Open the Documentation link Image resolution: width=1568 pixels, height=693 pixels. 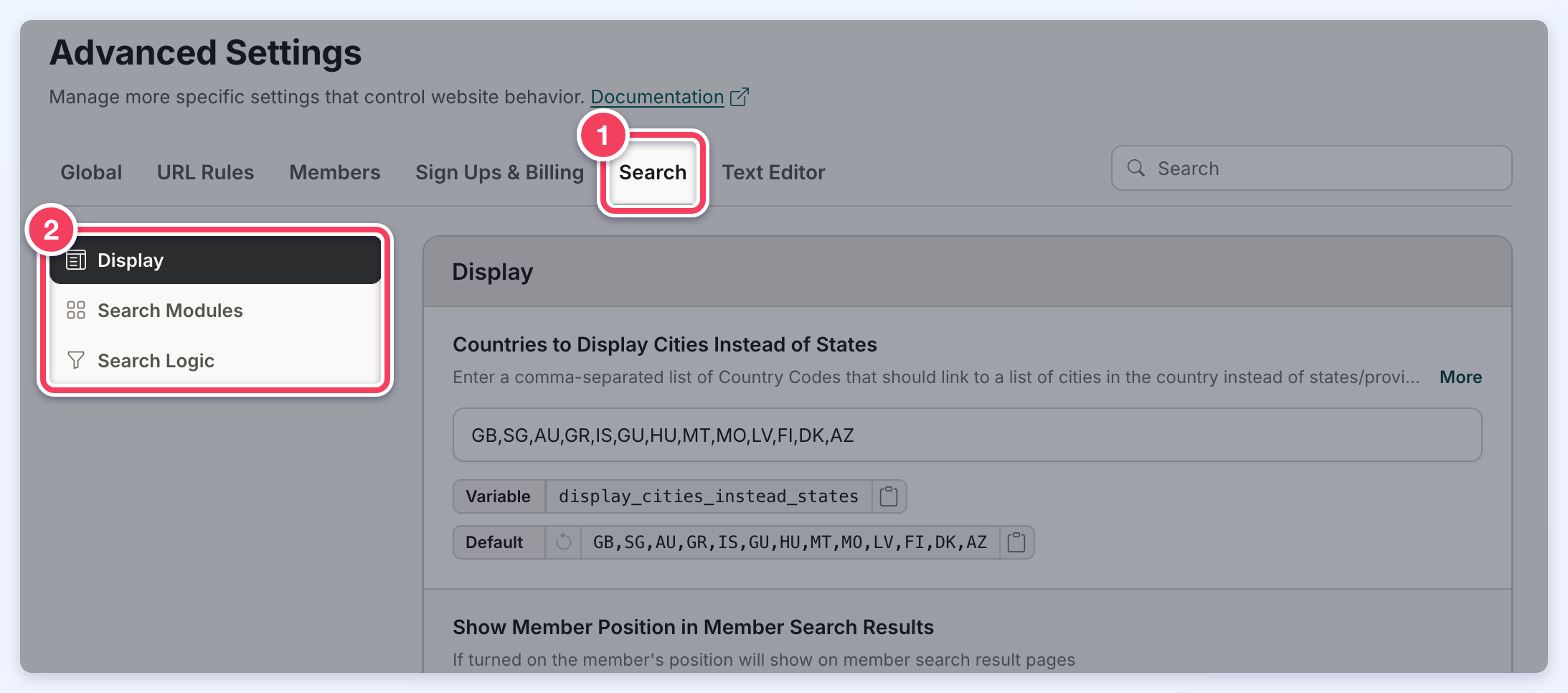[x=657, y=97]
